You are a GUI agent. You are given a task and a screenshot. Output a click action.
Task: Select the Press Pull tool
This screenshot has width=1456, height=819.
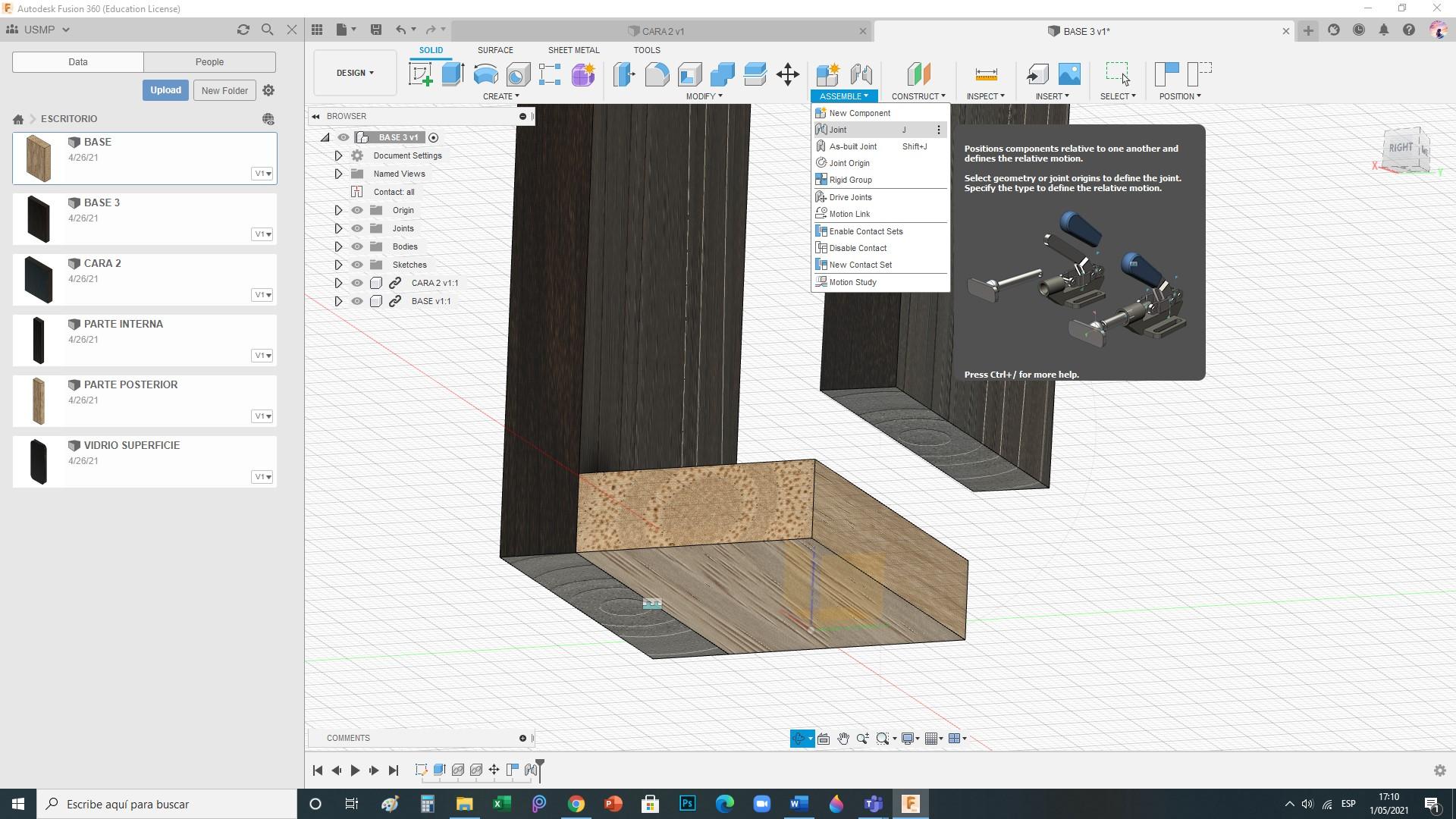[624, 74]
